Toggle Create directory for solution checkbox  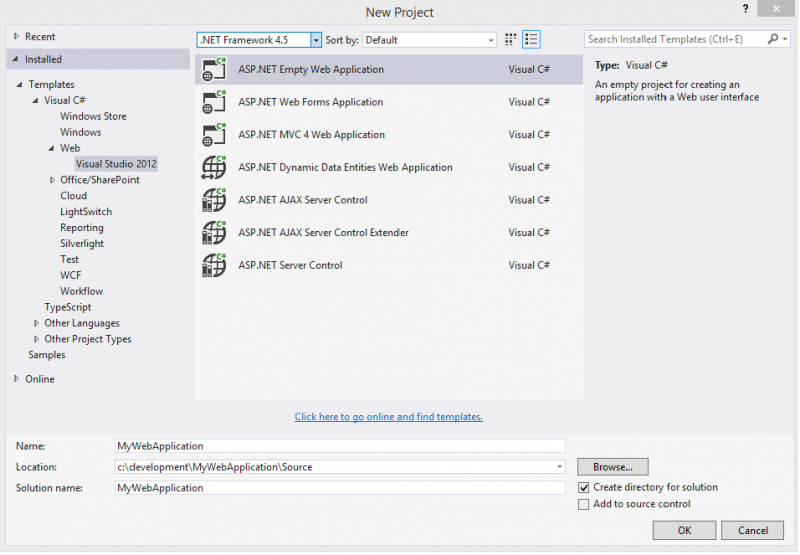(x=584, y=488)
